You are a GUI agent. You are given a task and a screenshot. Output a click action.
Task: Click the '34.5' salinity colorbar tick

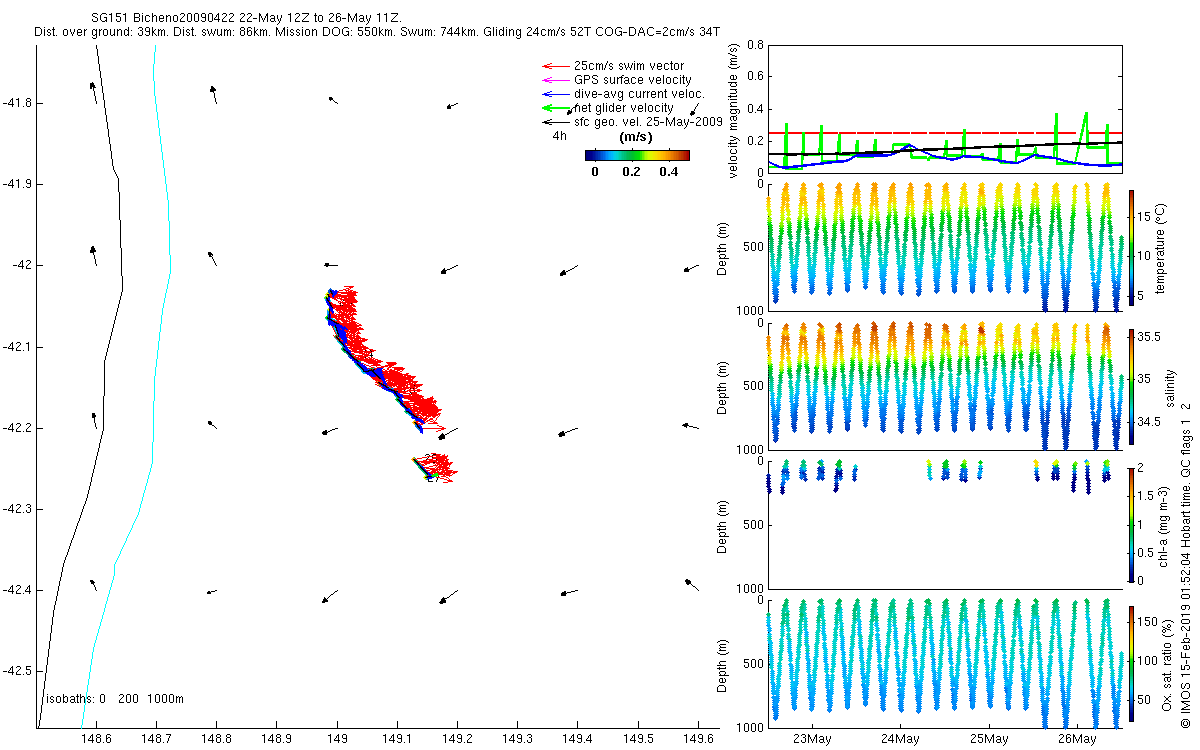tap(1149, 423)
